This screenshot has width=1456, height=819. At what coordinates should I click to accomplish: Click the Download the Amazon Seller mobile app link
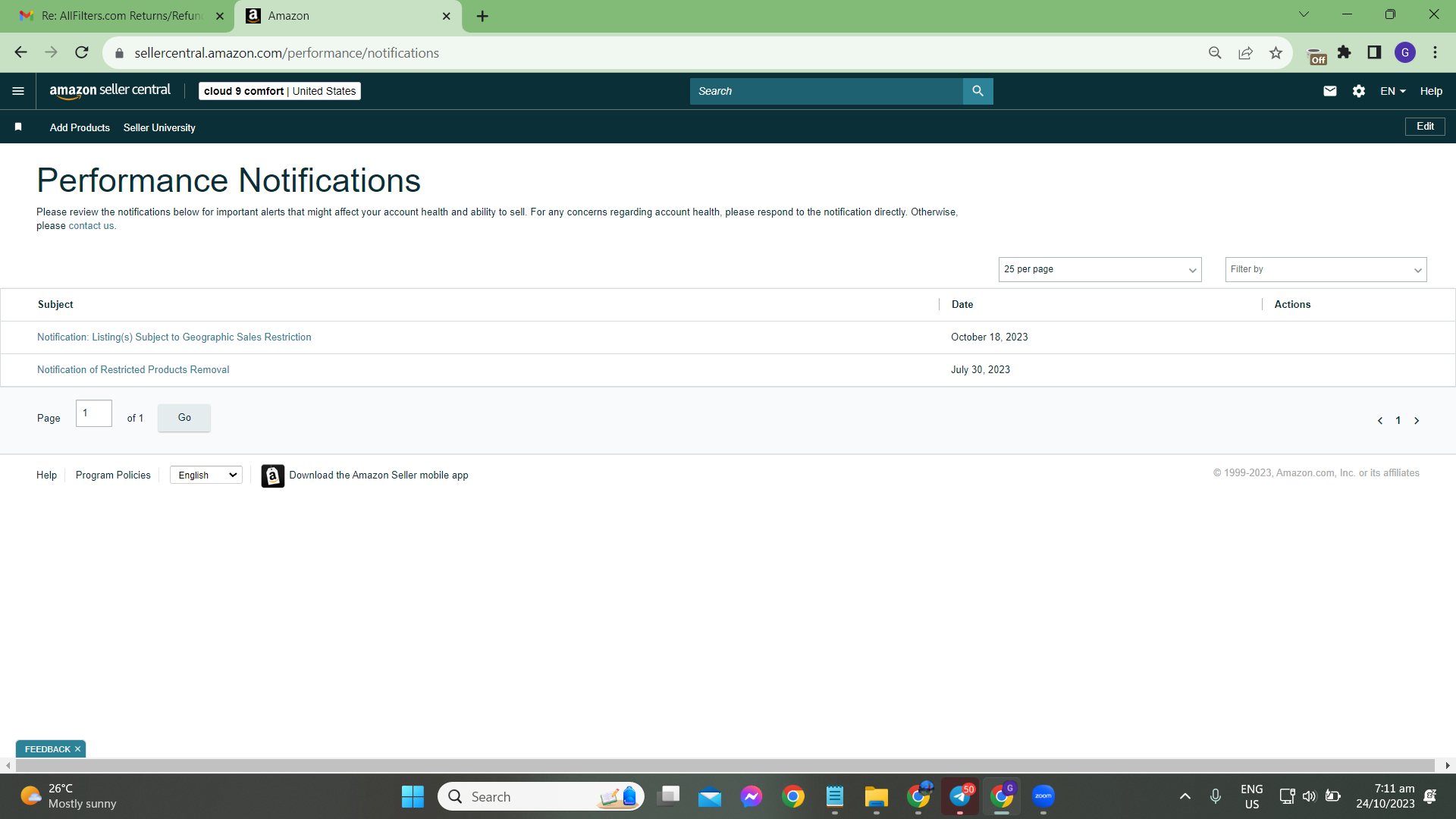tap(378, 475)
